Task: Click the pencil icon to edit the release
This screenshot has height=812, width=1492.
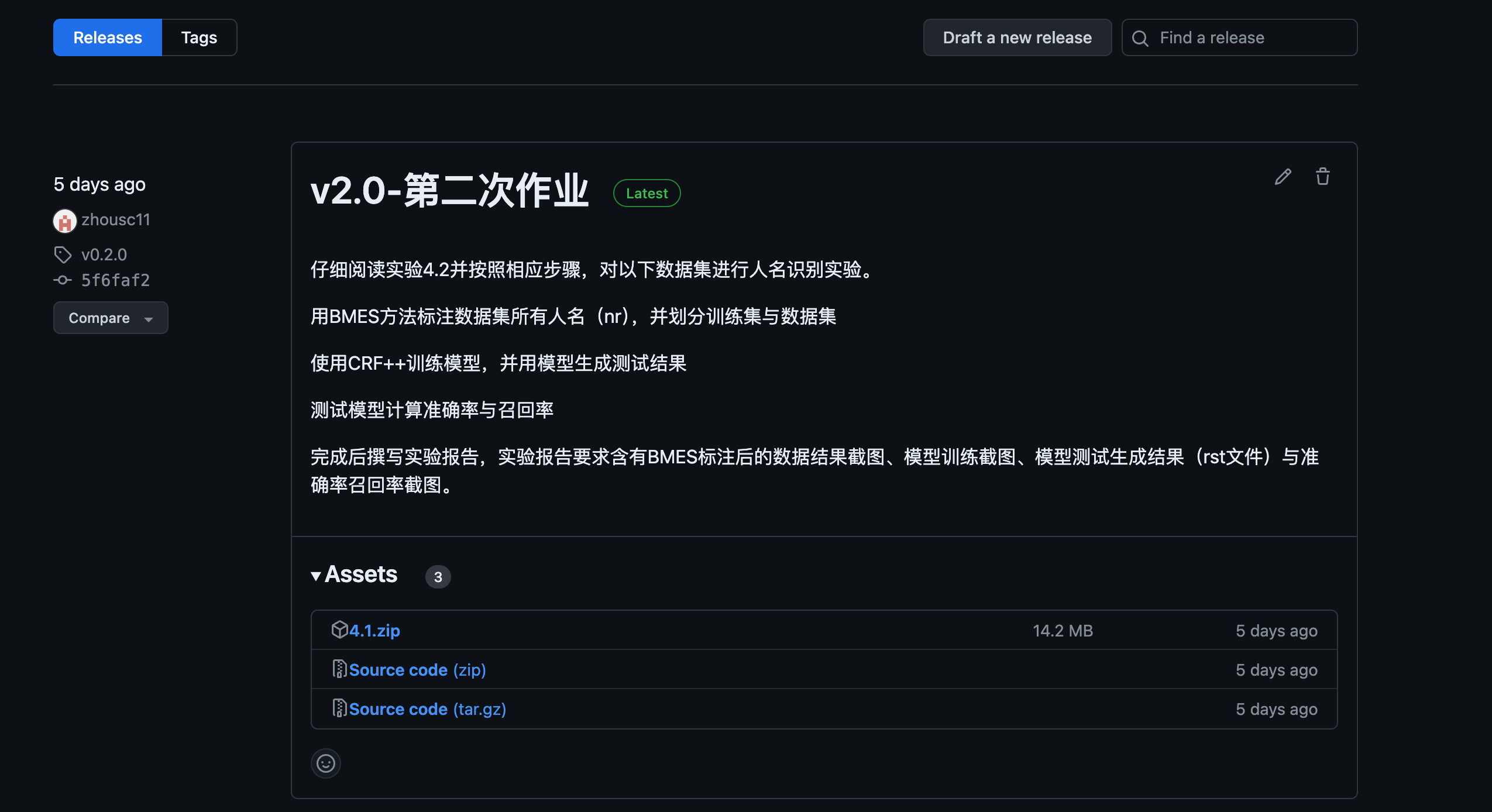Action: point(1282,176)
